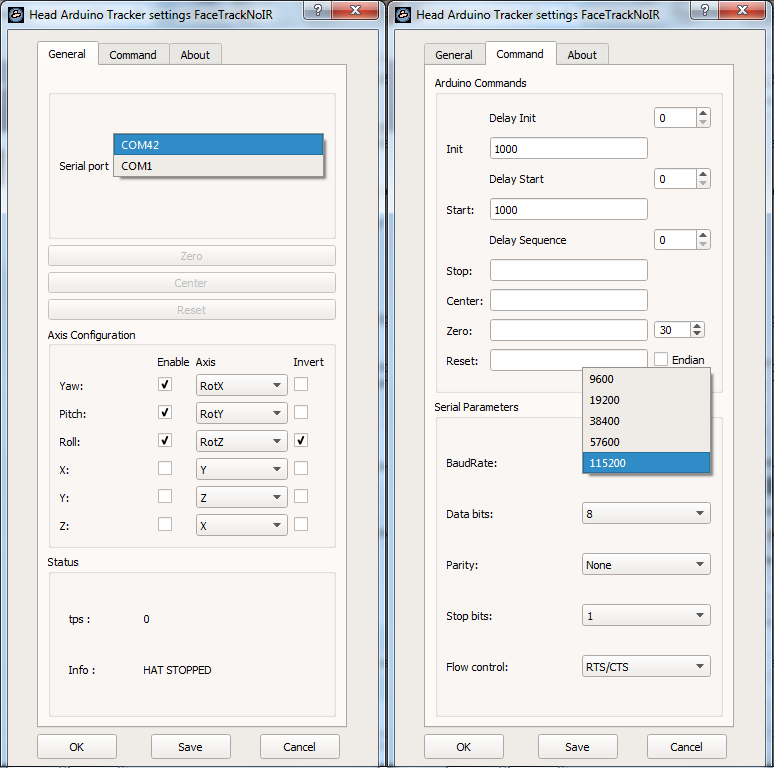Choose 115200 baud rate option
This screenshot has width=774, height=768.
coord(646,463)
